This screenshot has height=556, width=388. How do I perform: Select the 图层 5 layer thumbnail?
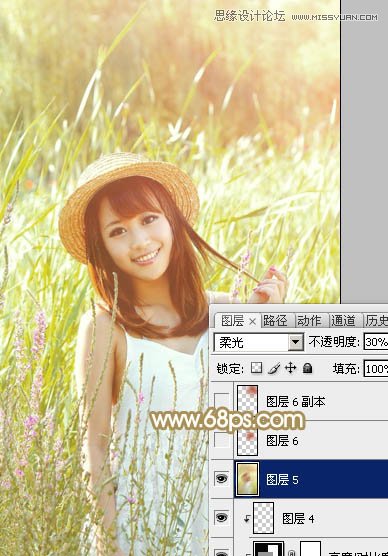(247, 479)
